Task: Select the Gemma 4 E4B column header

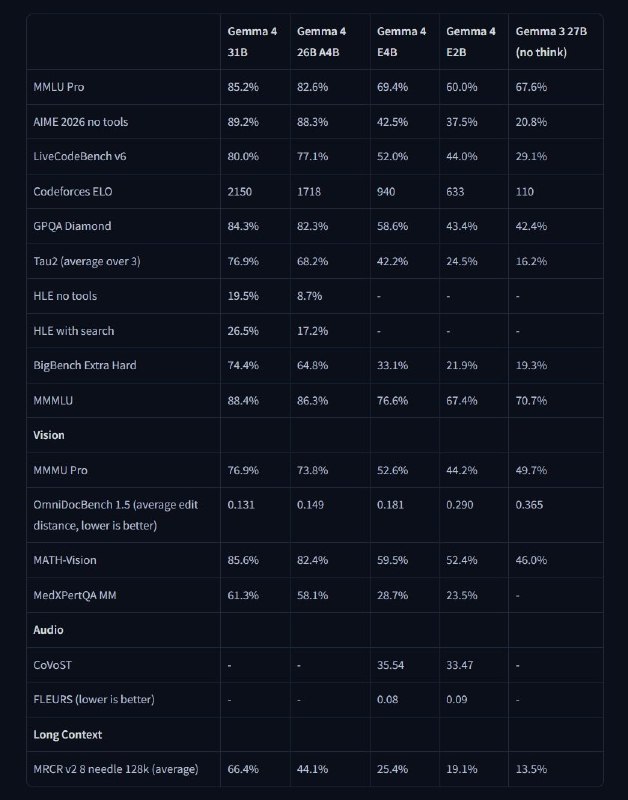Action: pos(394,40)
